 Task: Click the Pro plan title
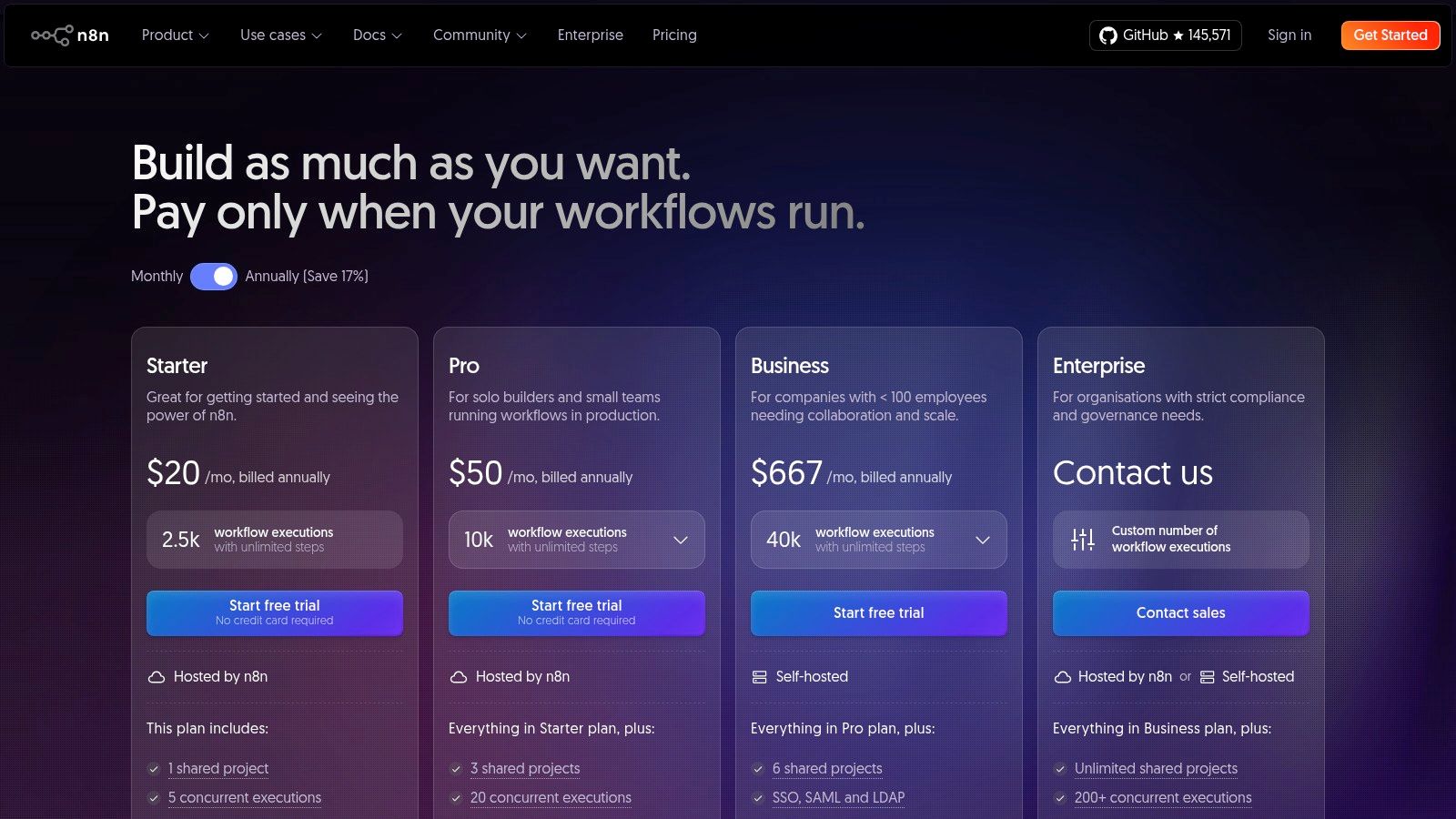[464, 366]
